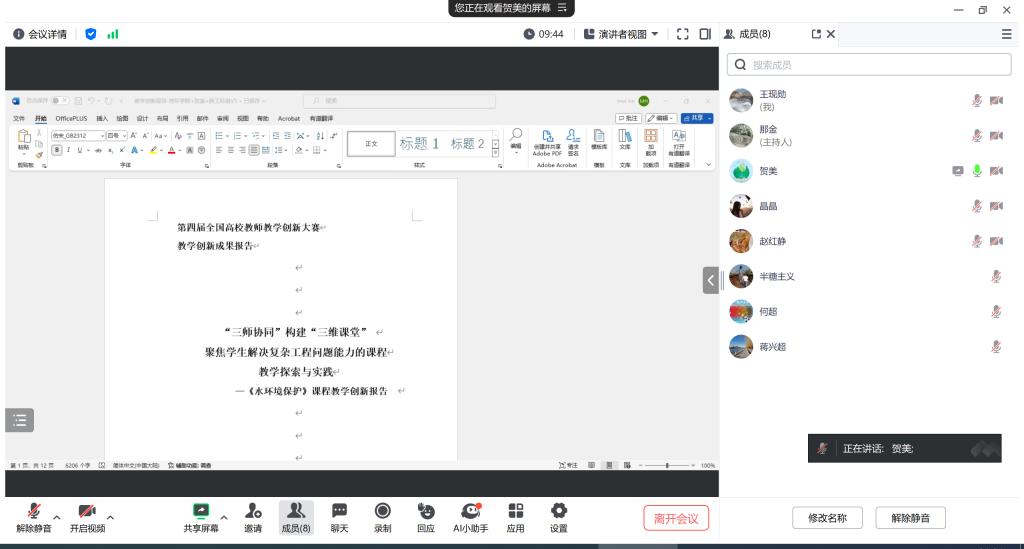Click the 修改名称 rename button
The height and width of the screenshot is (549, 1024).
pos(827,518)
